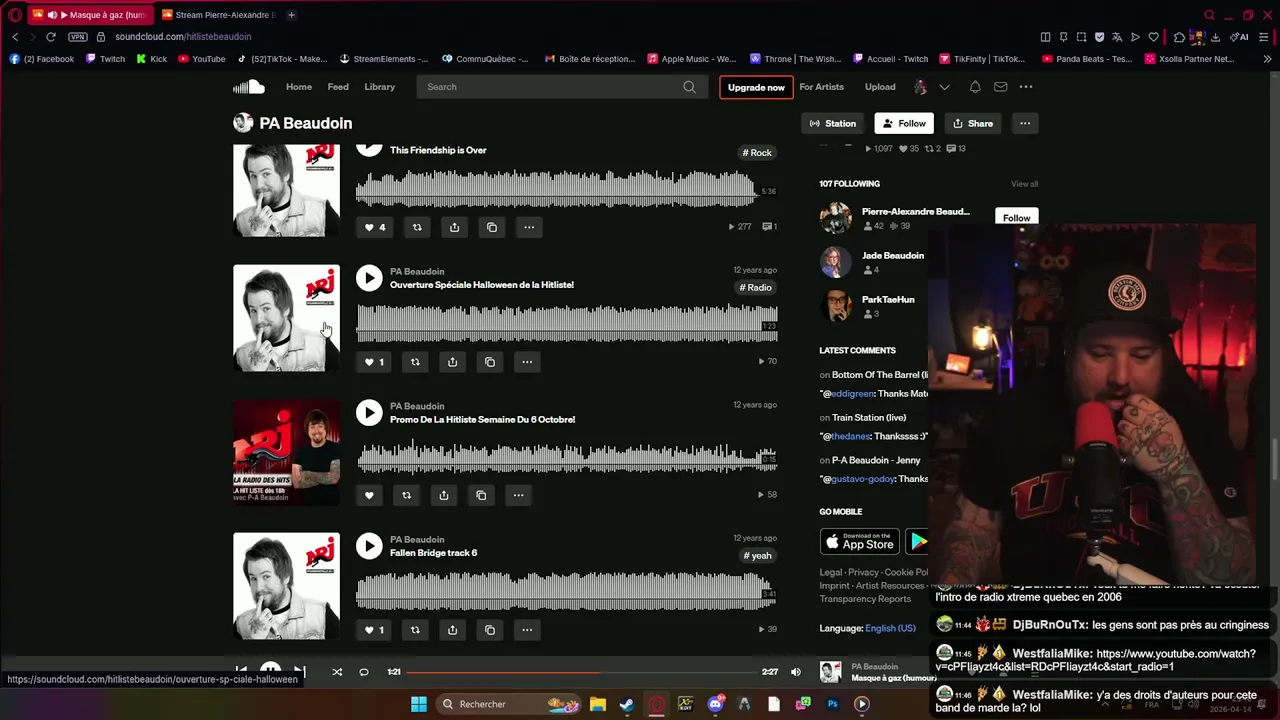Viewport: 1280px width, 720px height.
Task: Open the Facebook bookmark
Action: [x=42, y=59]
